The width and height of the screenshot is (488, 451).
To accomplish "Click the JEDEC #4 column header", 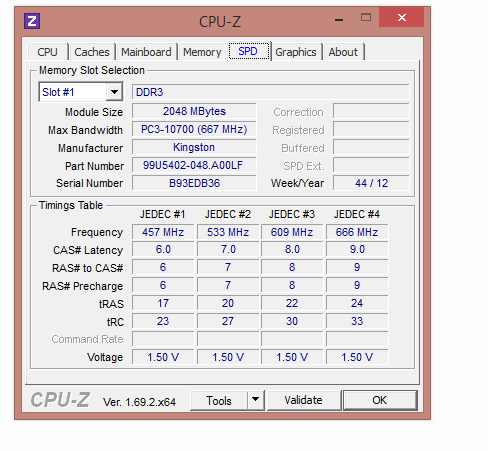I will (357, 214).
